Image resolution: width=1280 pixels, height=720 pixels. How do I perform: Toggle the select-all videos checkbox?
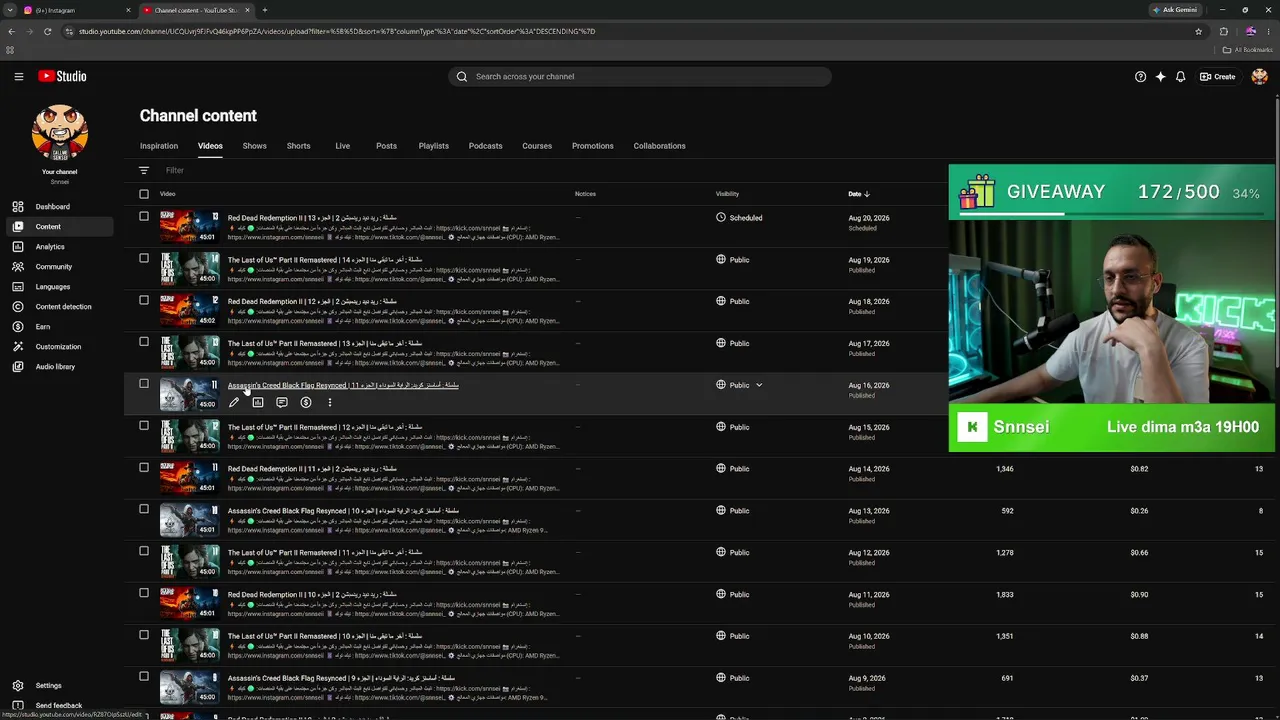click(144, 194)
